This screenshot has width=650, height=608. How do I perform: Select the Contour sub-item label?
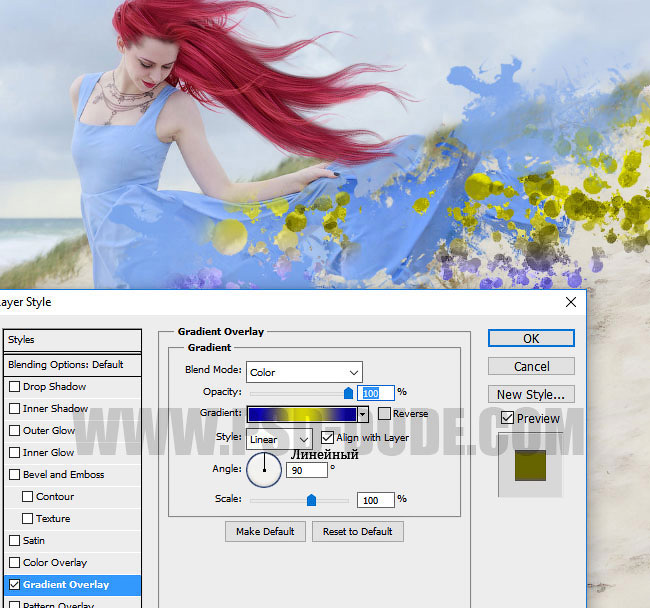(x=55, y=496)
